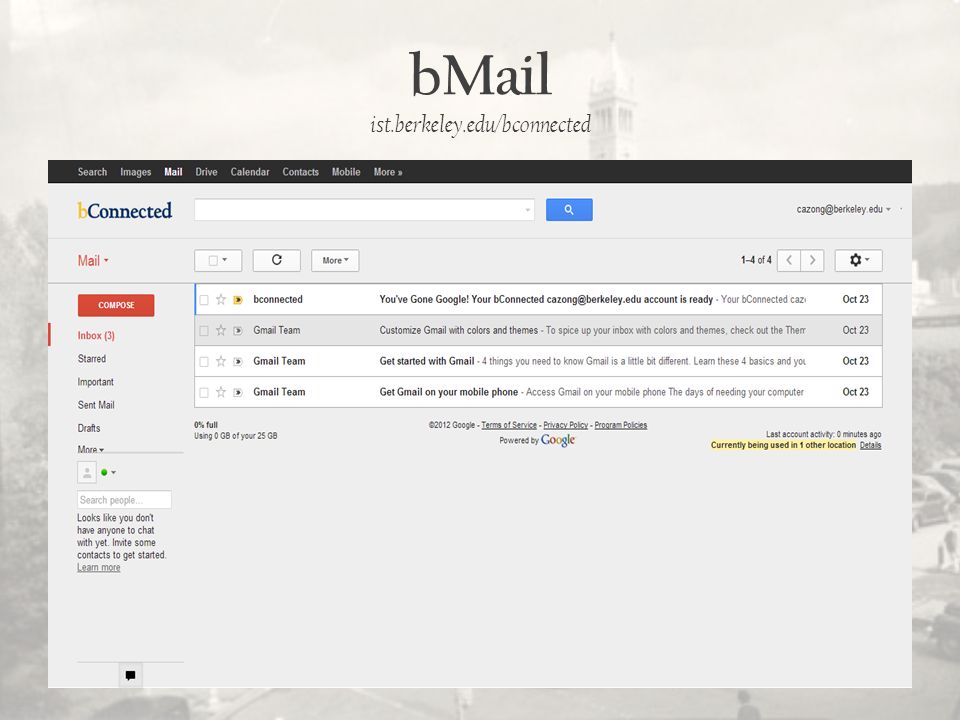Open Images in the top bar
Screen dimensions: 960x720
(x=136, y=172)
